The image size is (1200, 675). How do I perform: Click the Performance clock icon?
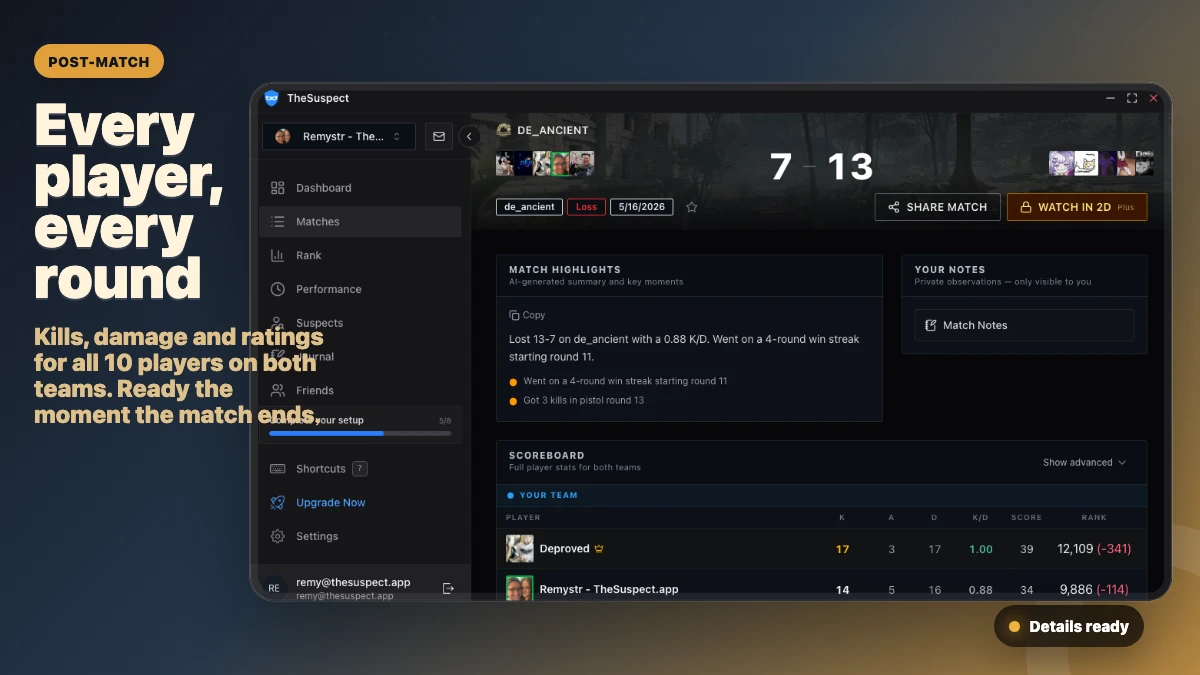[x=278, y=289]
